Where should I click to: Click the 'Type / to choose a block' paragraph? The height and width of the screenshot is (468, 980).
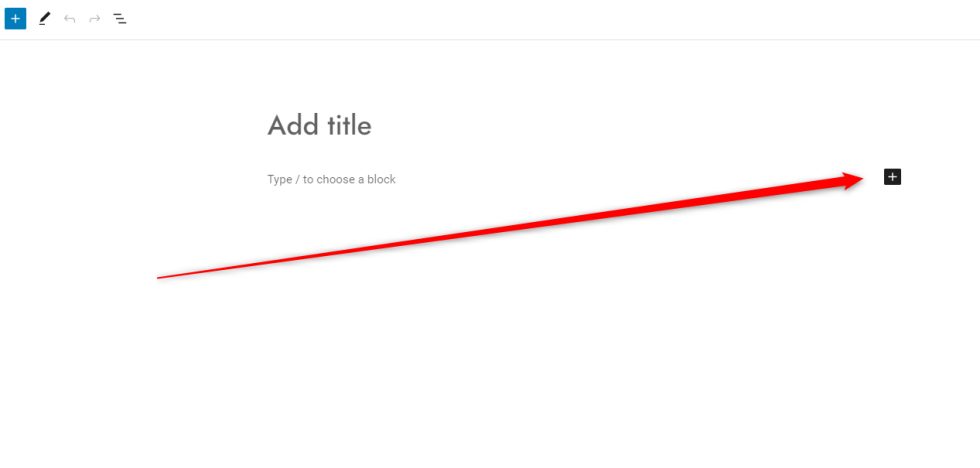tap(331, 179)
